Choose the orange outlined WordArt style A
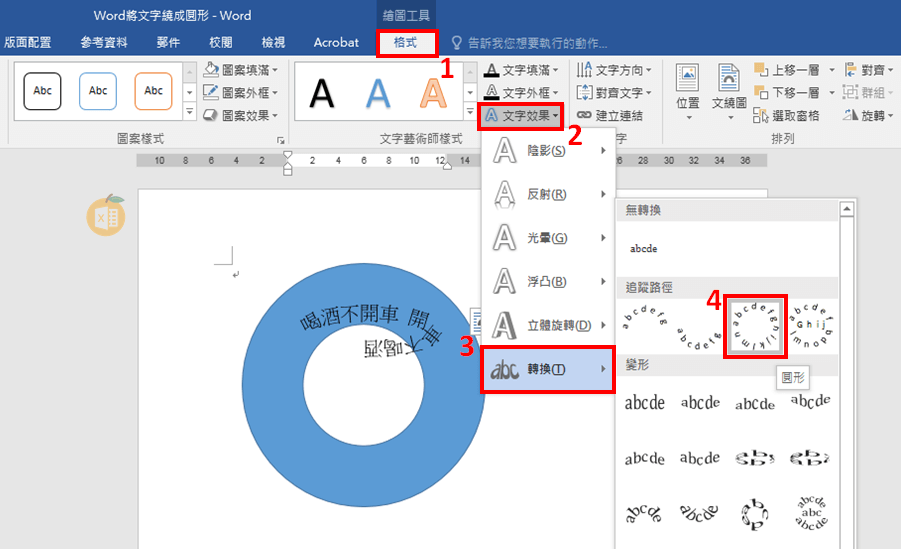This screenshot has width=901, height=549. pyautogui.click(x=433, y=92)
